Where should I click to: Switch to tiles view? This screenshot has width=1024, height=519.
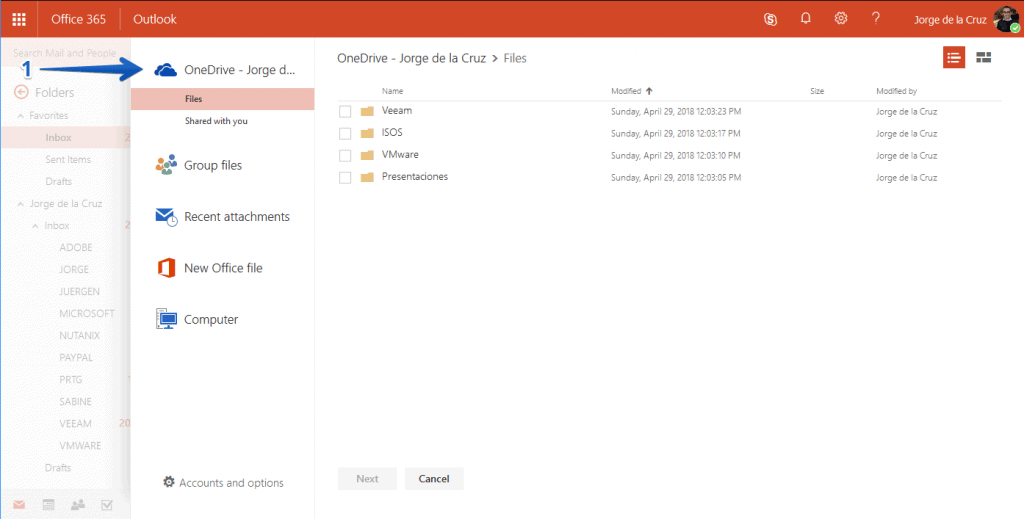coord(984,57)
